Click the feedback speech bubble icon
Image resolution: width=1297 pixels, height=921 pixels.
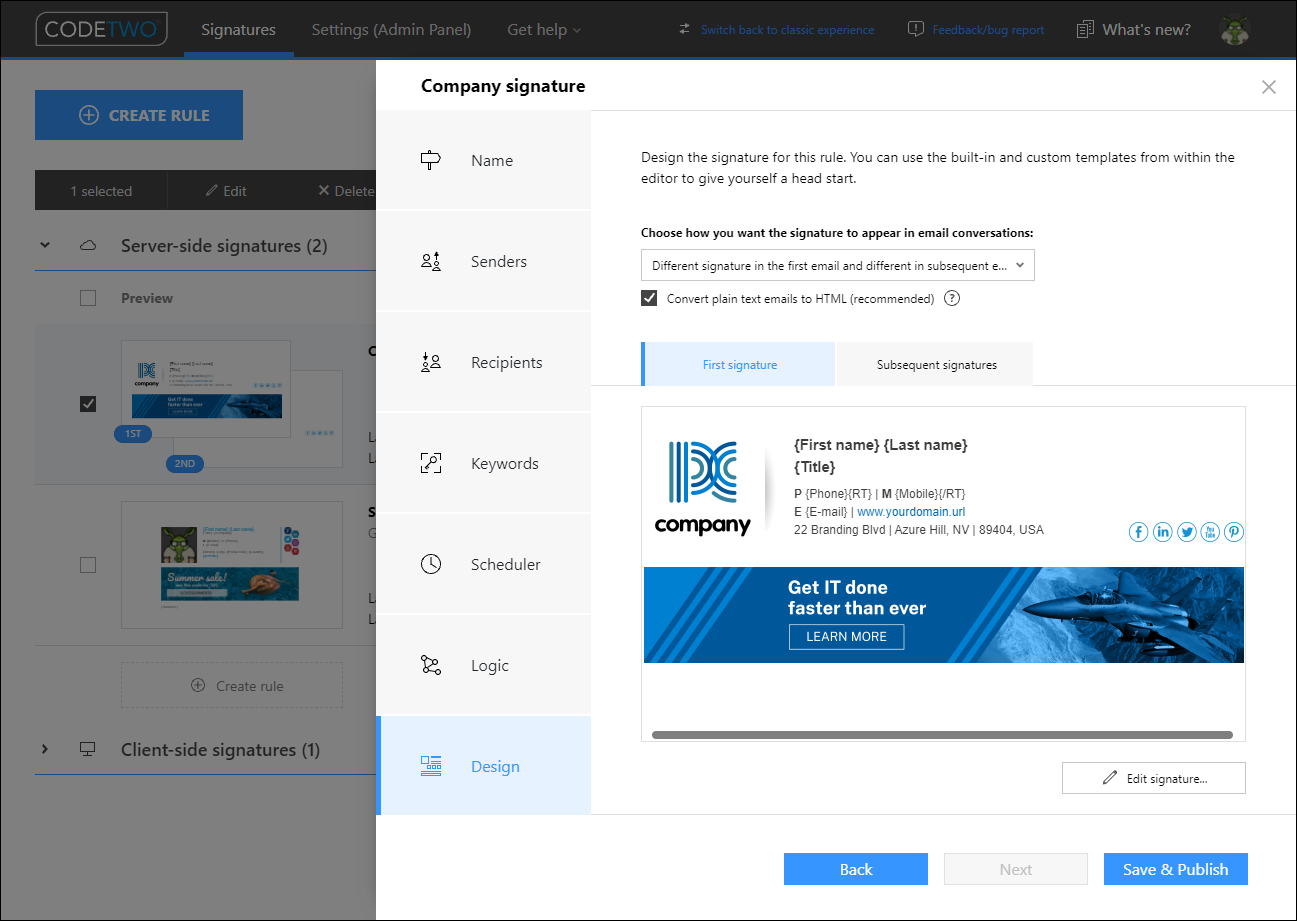pyautogui.click(x=915, y=29)
